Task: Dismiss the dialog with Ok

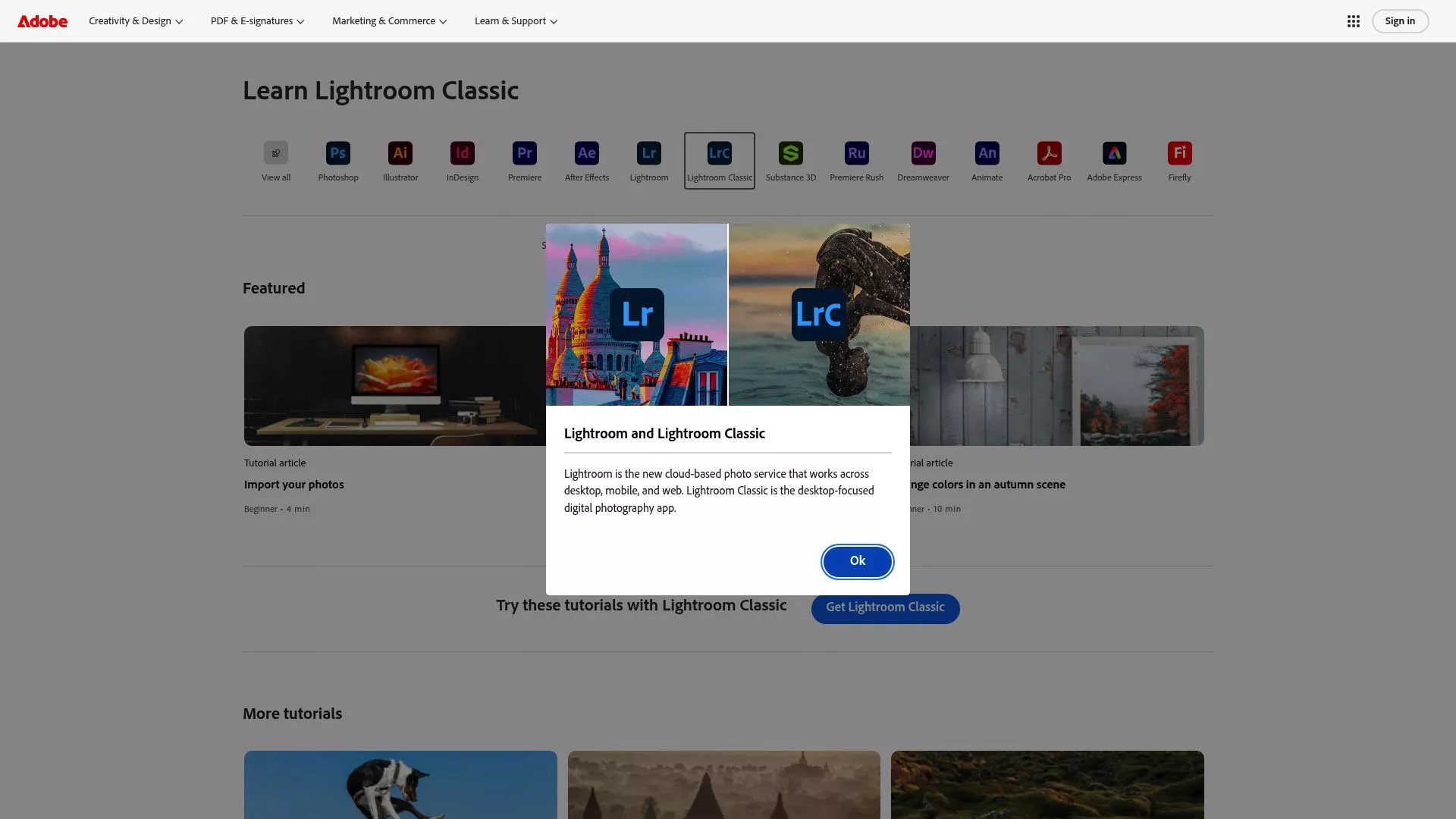Action: click(x=857, y=561)
